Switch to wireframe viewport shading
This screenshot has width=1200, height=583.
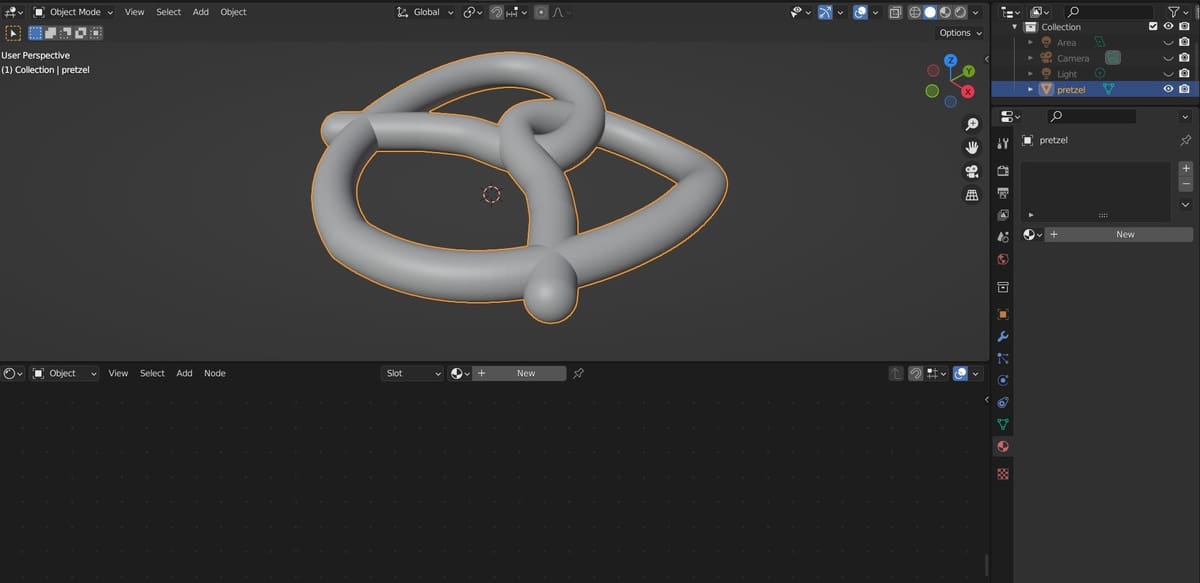pos(914,12)
